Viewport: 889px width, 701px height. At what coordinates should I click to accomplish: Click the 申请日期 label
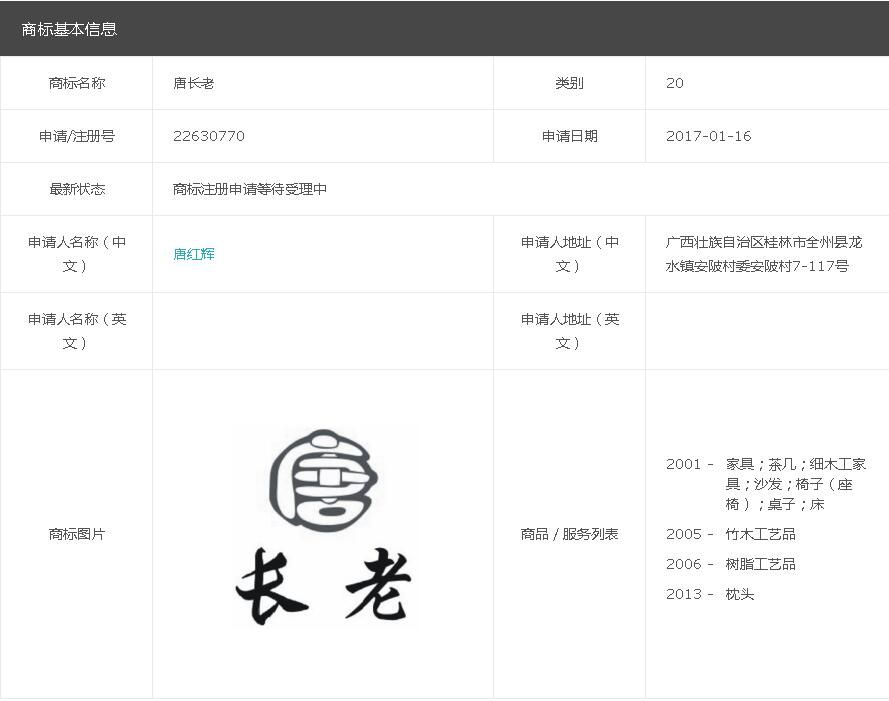569,136
